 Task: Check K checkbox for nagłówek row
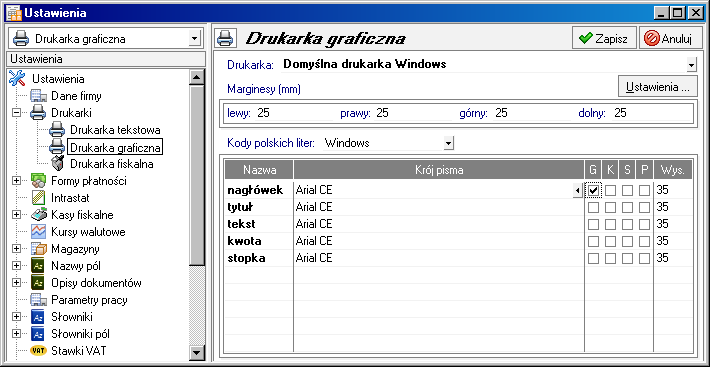(x=610, y=190)
